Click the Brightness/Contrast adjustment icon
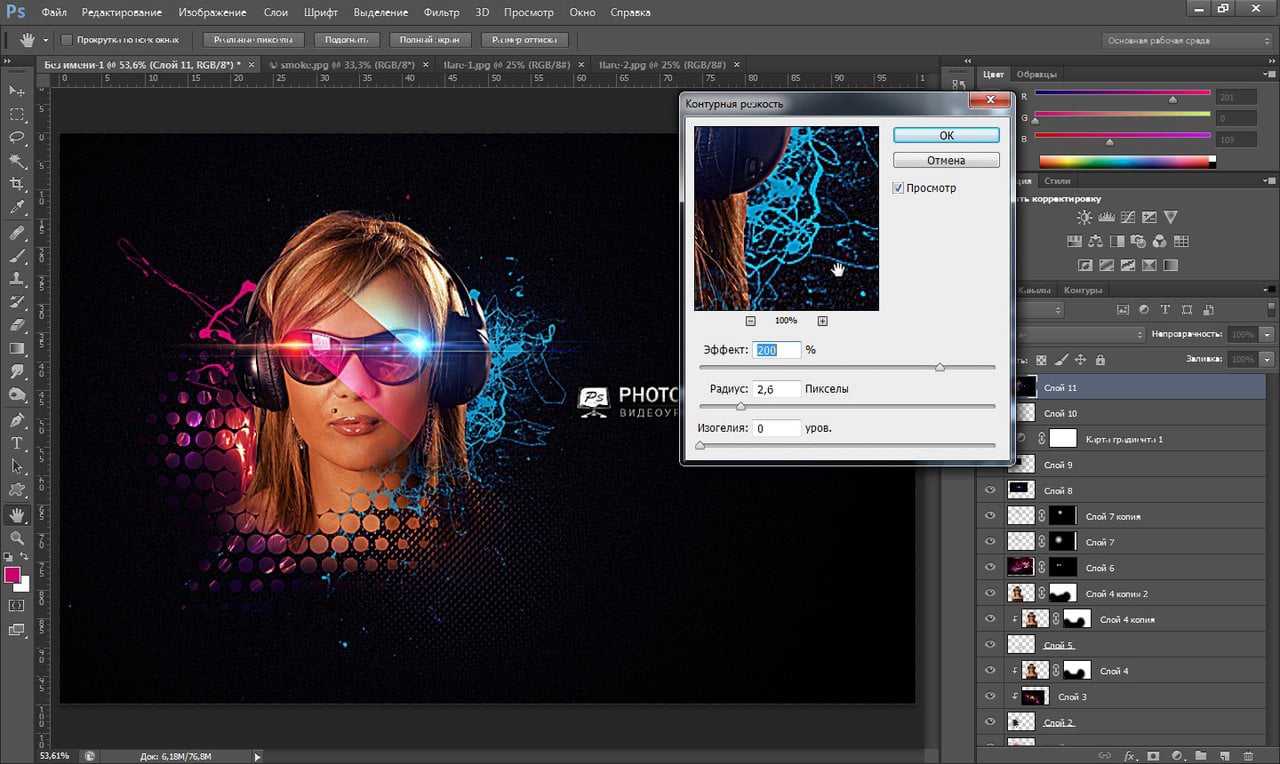 click(1084, 217)
